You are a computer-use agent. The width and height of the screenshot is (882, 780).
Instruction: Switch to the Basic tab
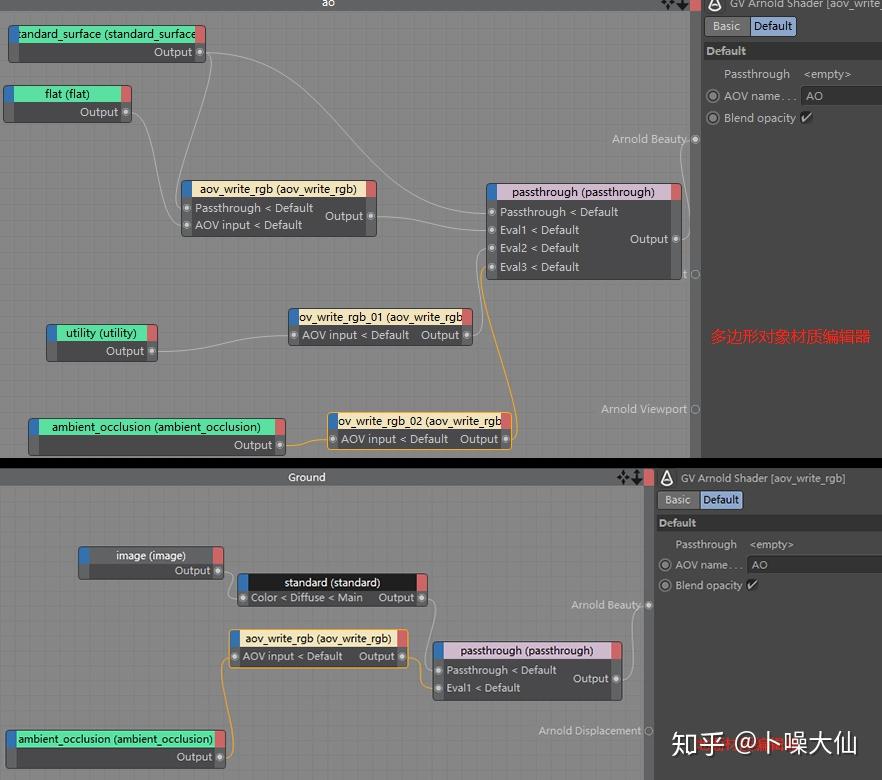(726, 26)
